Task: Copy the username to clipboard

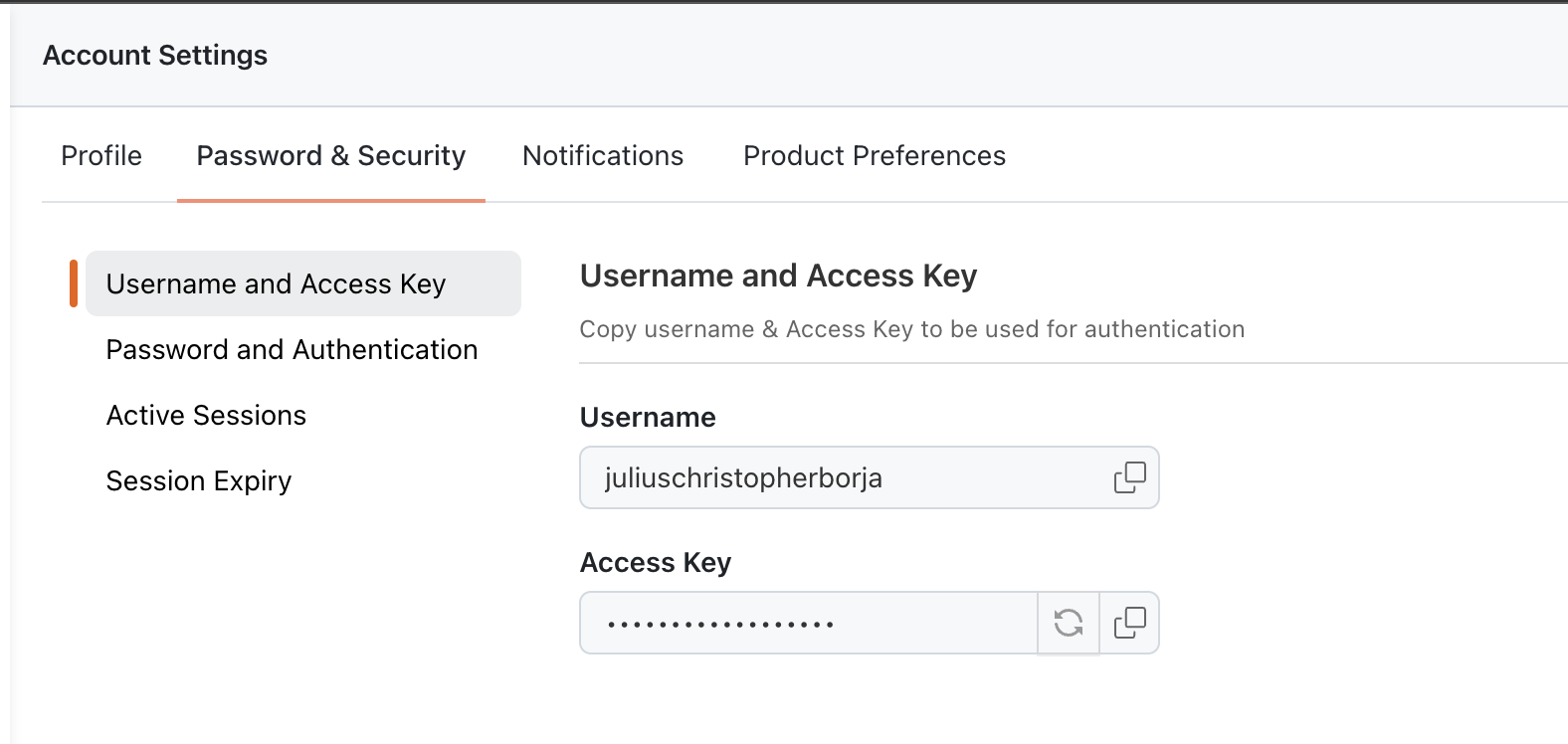Action: pos(1129,477)
